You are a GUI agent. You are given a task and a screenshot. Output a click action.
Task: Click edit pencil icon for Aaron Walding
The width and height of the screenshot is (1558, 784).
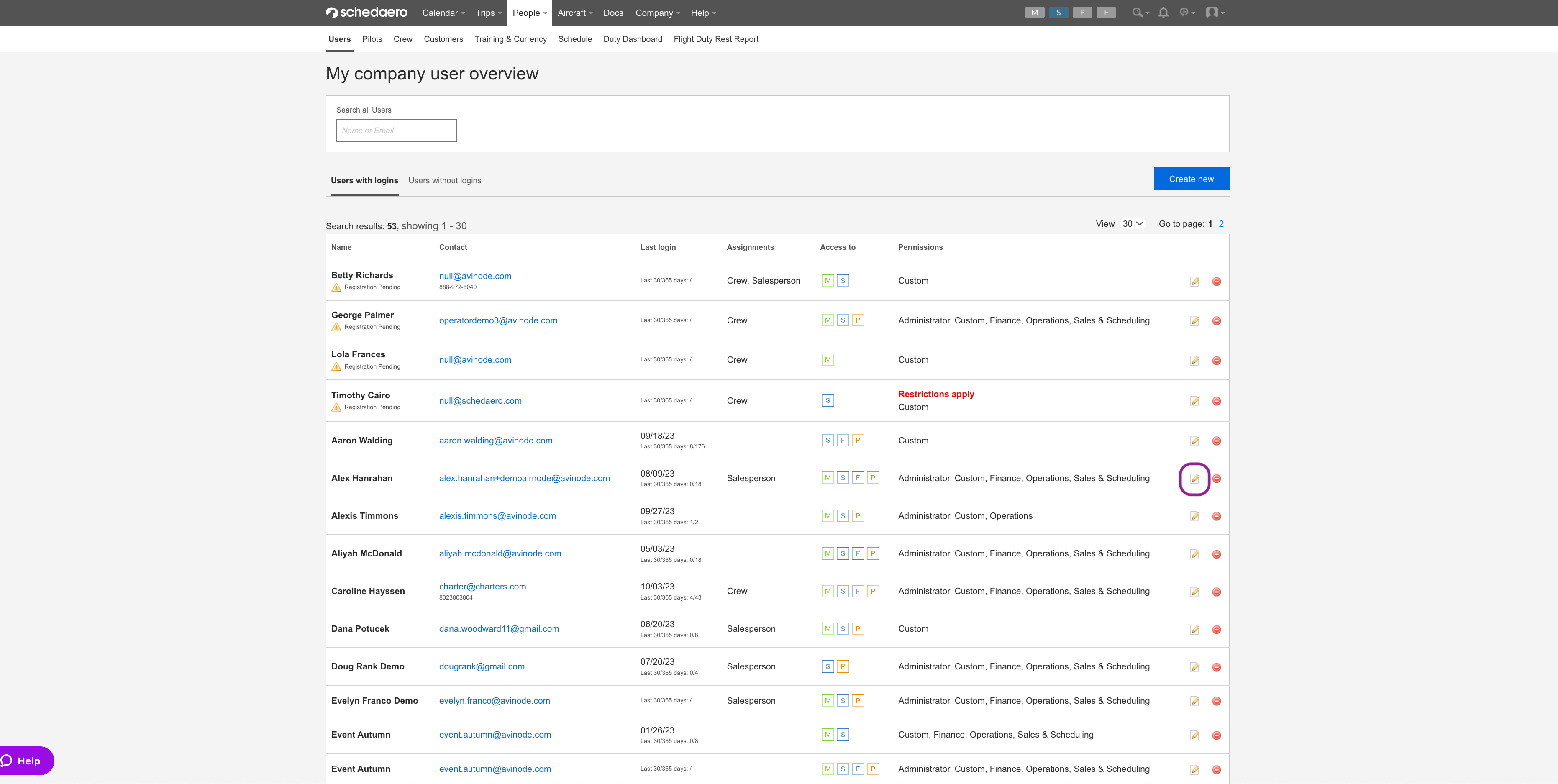[x=1194, y=441]
